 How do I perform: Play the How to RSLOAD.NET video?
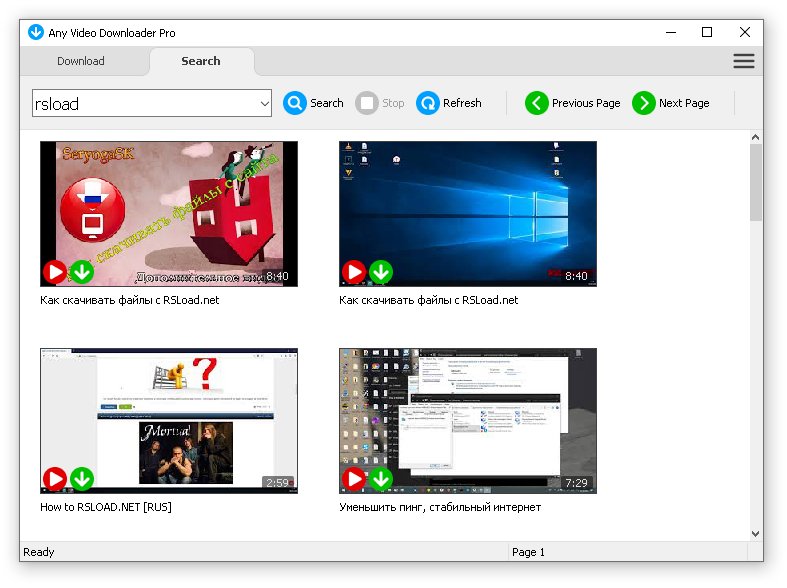pyautogui.click(x=55, y=479)
